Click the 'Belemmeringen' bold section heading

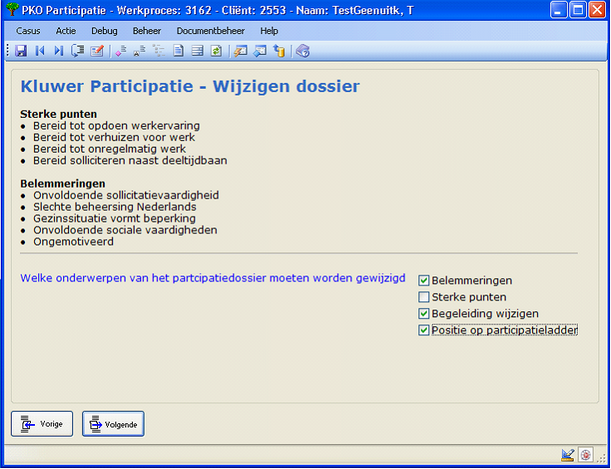[63, 183]
